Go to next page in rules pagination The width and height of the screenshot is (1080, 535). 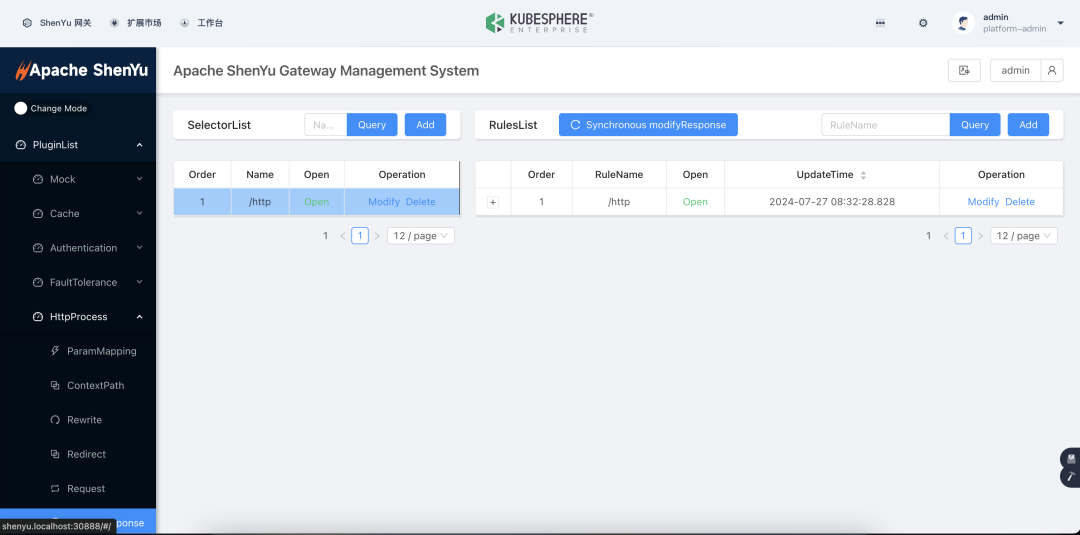coord(980,235)
